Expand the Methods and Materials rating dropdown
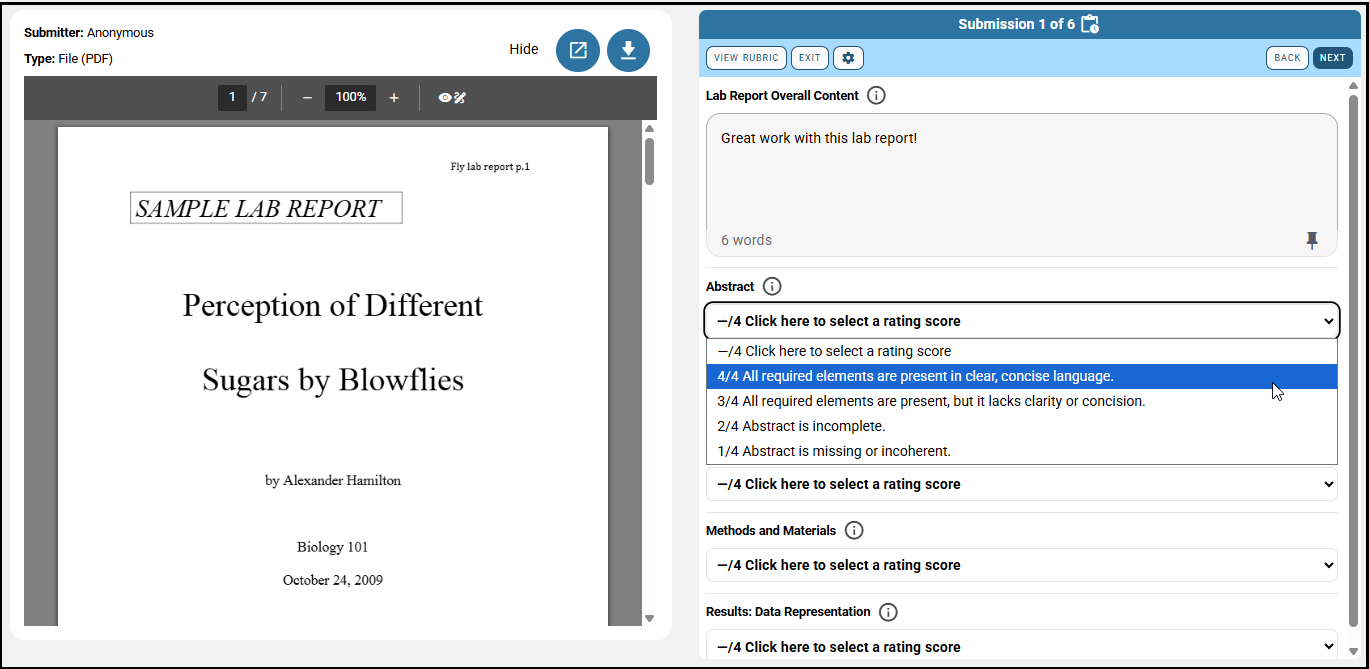The width and height of the screenshot is (1369, 669). tap(1022, 565)
